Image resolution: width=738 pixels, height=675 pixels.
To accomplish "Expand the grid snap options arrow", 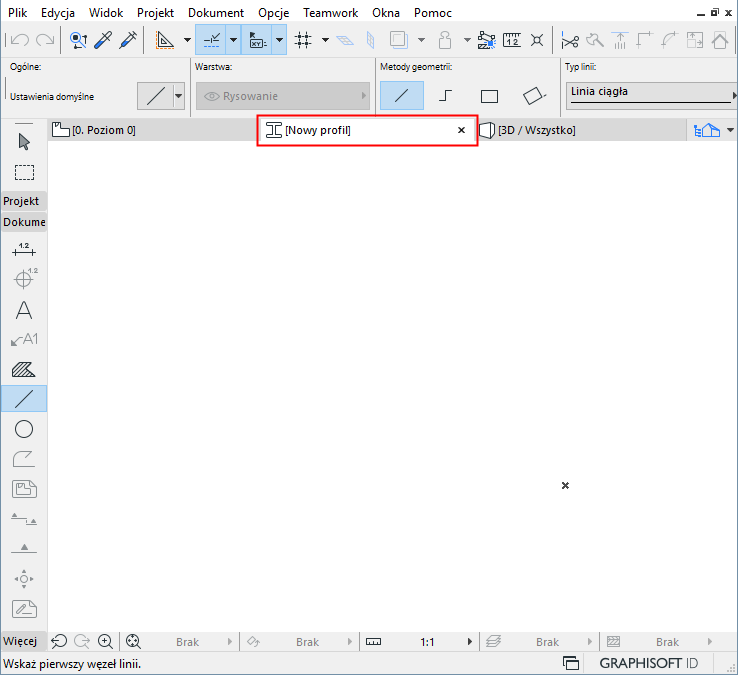I will point(325,40).
